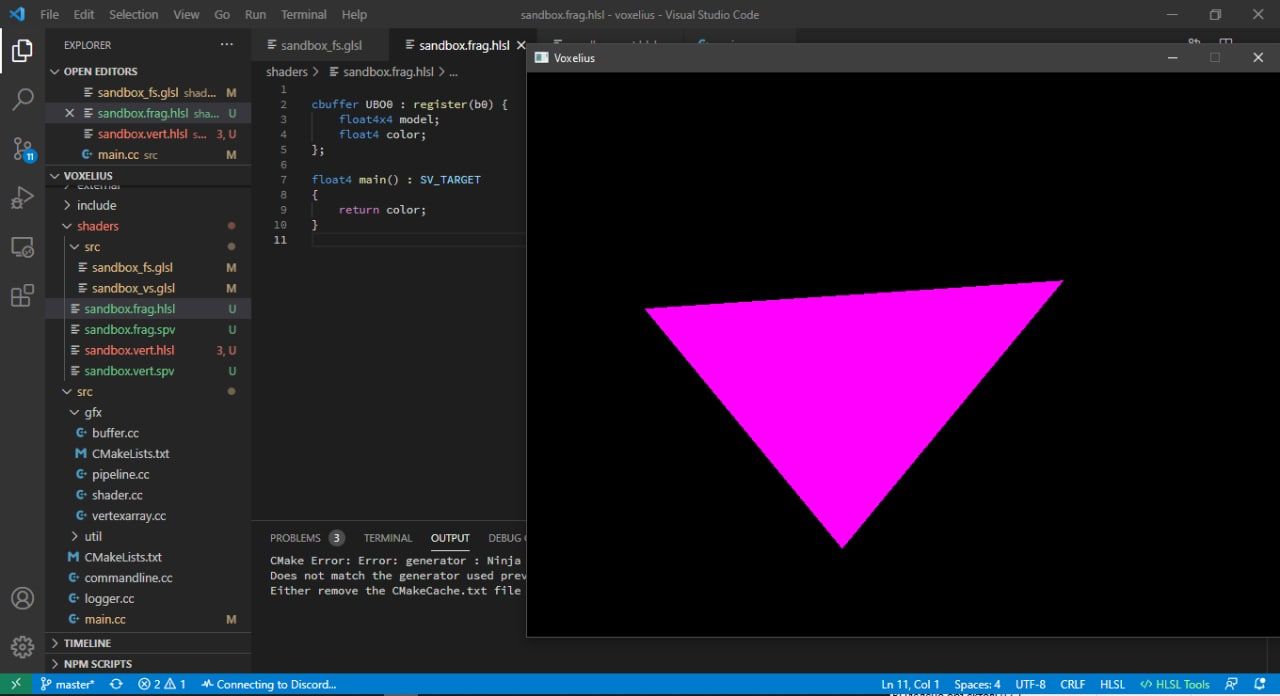Open the Manage gear menu
This screenshot has height=696, width=1280.
(x=22, y=646)
